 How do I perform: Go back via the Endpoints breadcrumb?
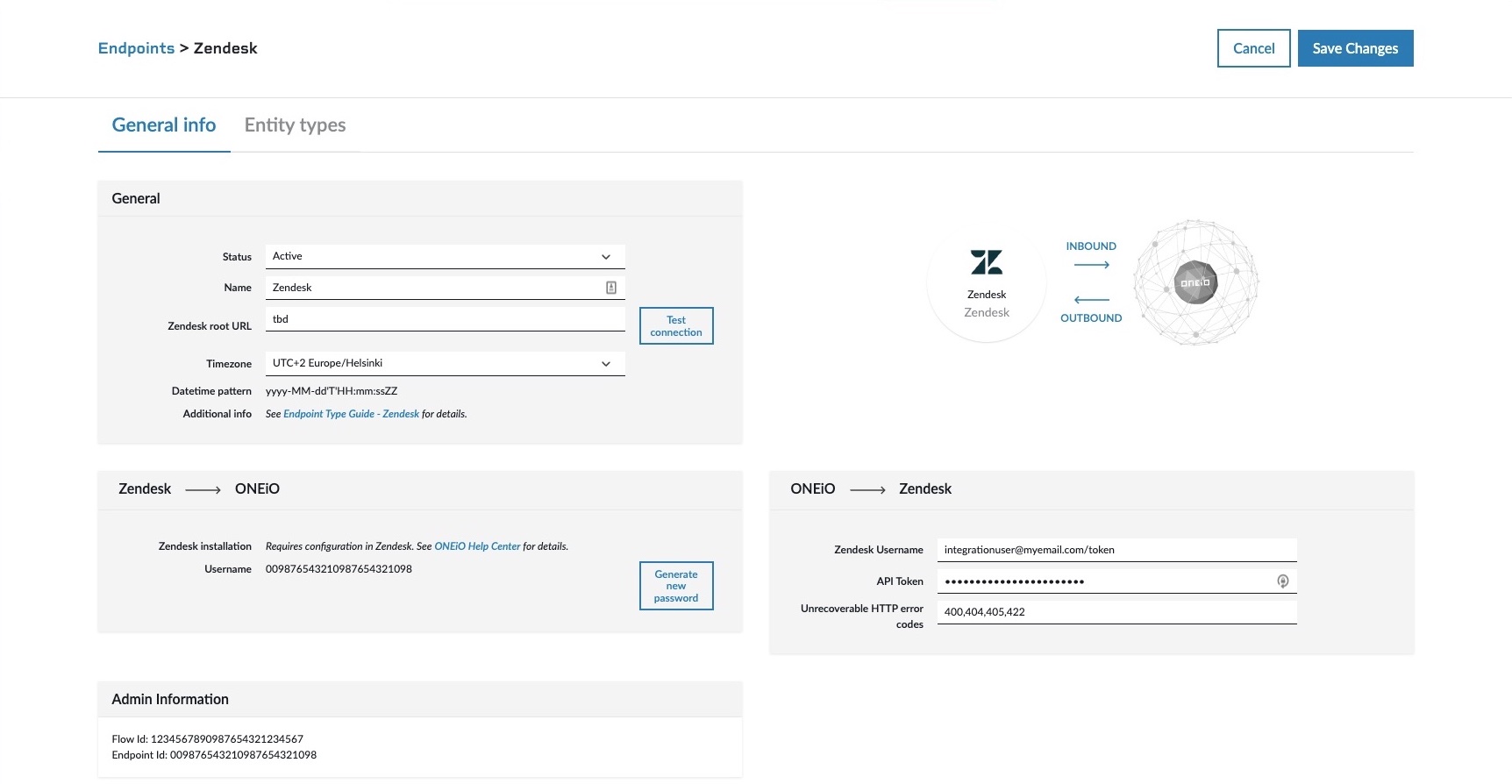137,48
